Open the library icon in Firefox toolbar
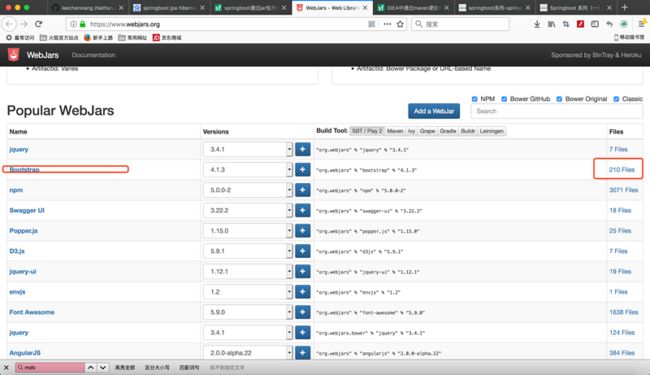Screen dimensions: 650x375 pos(551,24)
